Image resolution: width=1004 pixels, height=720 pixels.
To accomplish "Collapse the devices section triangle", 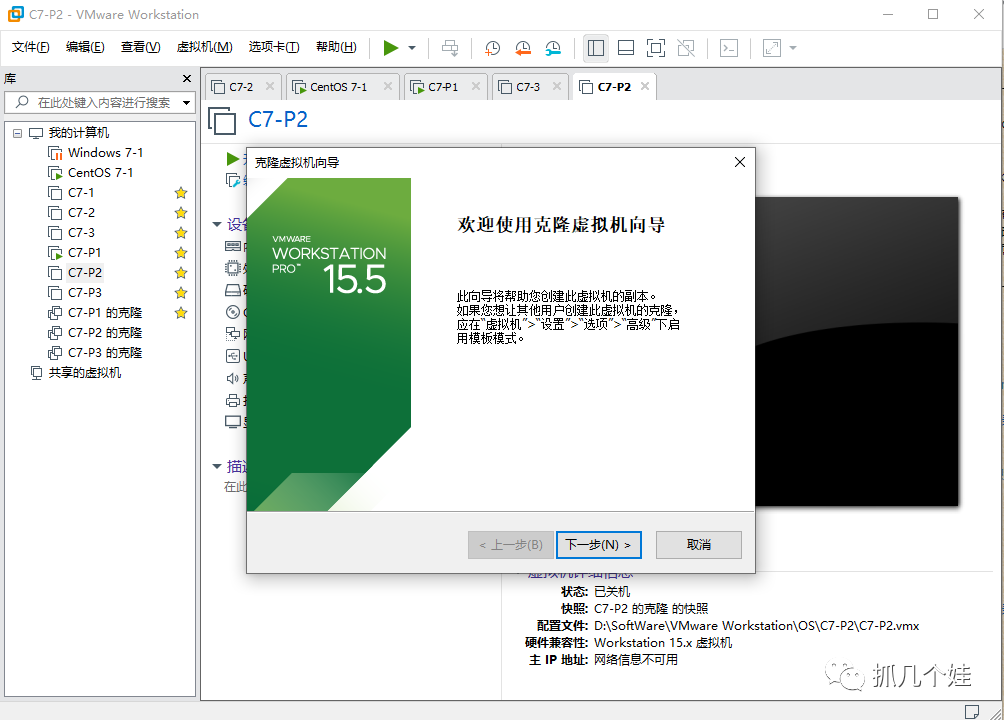I will click(x=216, y=224).
